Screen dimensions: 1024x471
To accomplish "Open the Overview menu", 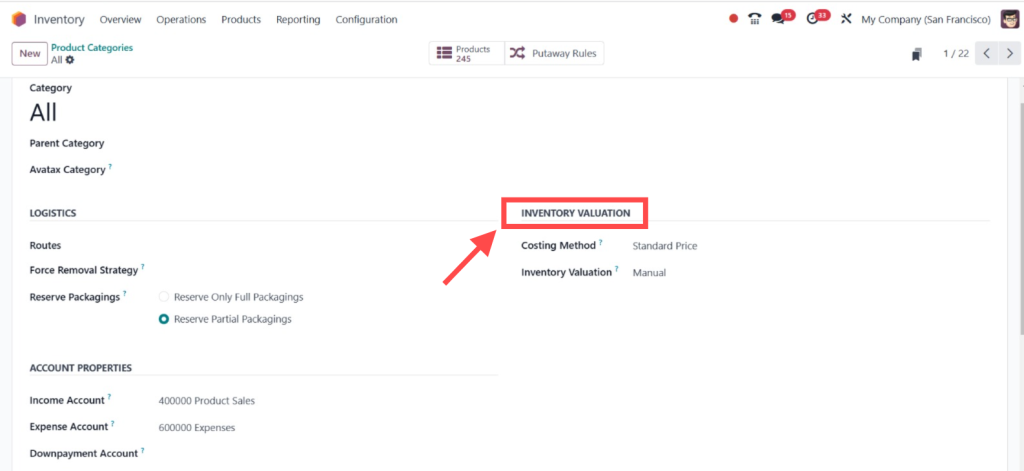I will (120, 20).
